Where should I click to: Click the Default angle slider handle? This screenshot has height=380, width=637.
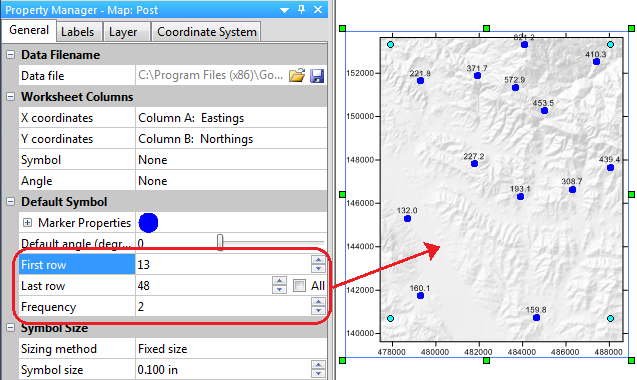[x=220, y=242]
